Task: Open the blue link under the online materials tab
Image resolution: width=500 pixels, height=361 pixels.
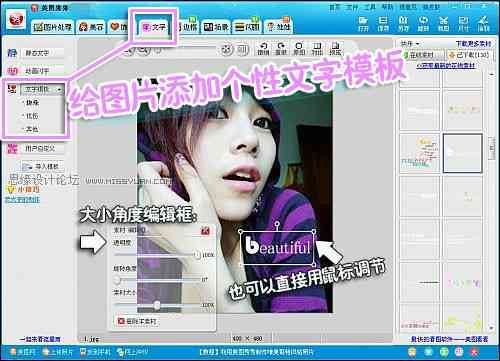Action: 445,66
